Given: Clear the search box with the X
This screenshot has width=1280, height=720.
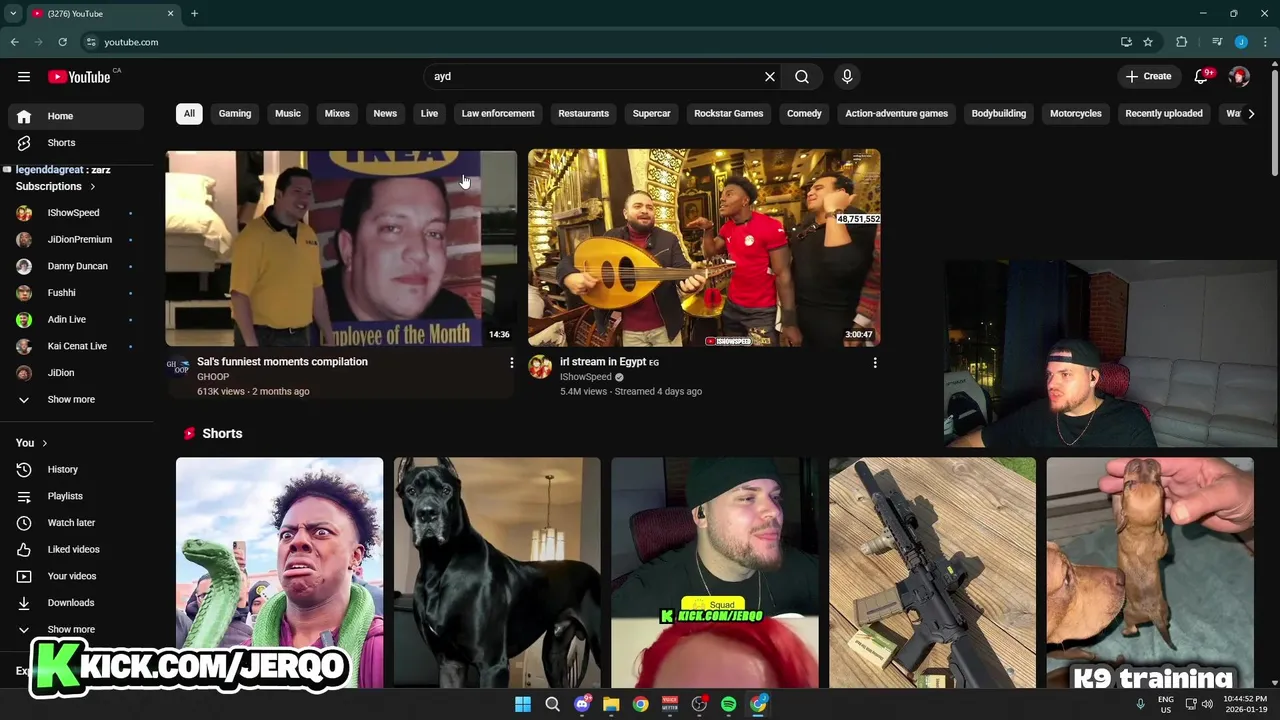Looking at the screenshot, I should tap(770, 77).
